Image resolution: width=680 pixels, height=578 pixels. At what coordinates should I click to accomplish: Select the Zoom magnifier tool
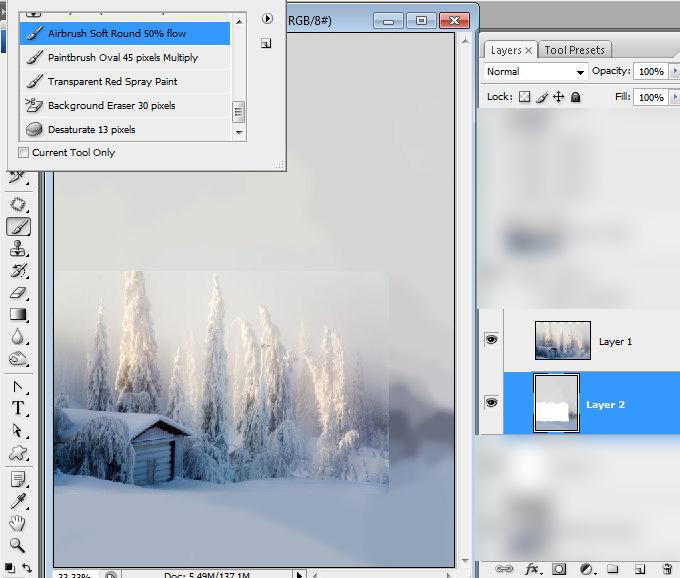click(x=18, y=545)
